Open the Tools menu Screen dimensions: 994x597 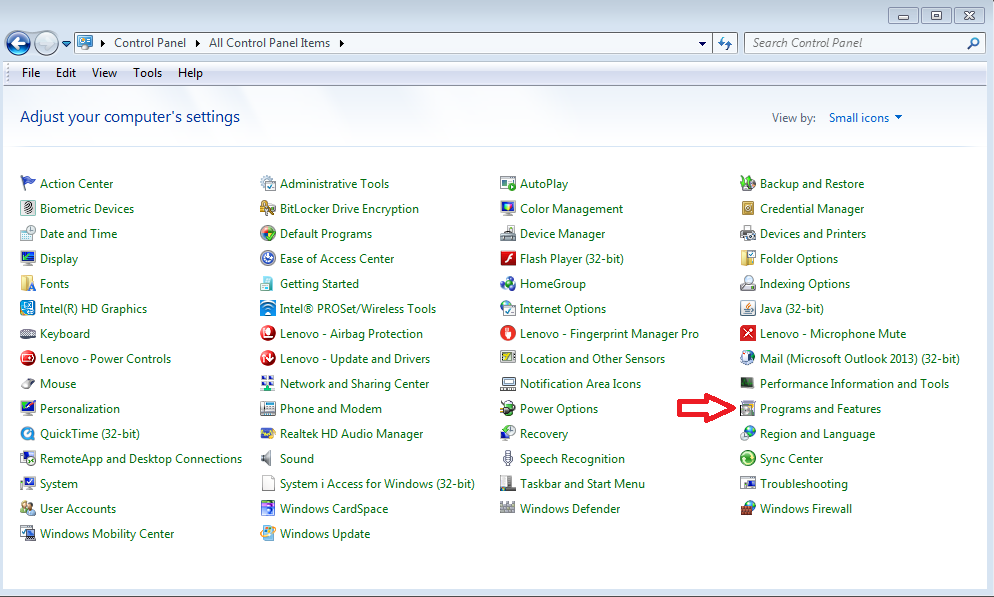(x=147, y=73)
